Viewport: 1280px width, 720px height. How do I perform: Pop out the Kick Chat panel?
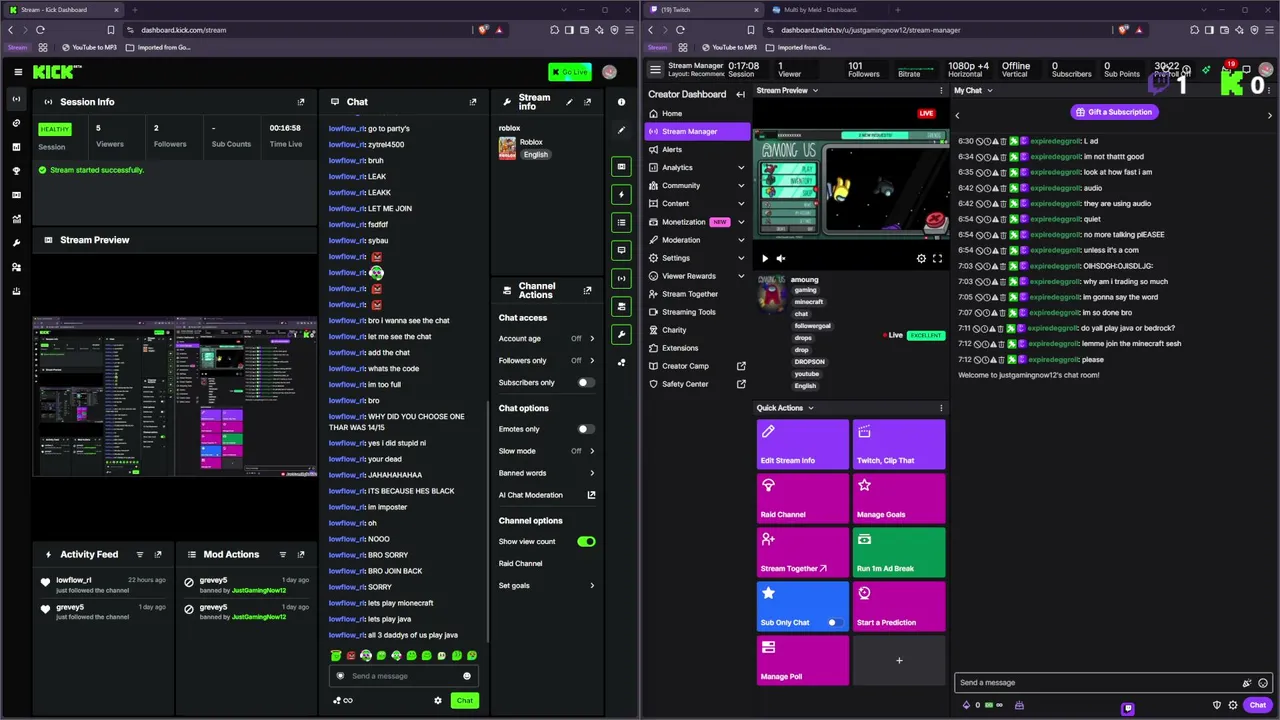click(x=473, y=102)
